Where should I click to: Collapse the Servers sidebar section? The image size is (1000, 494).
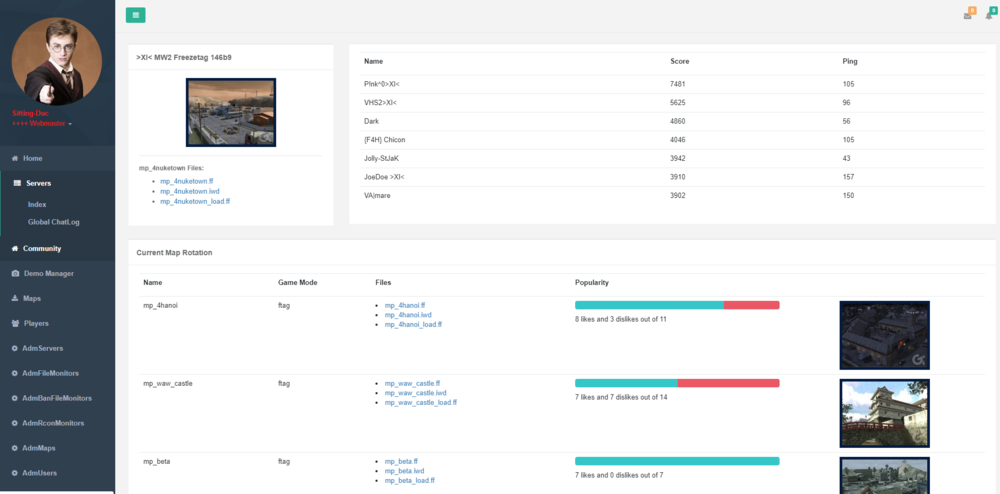pos(38,183)
